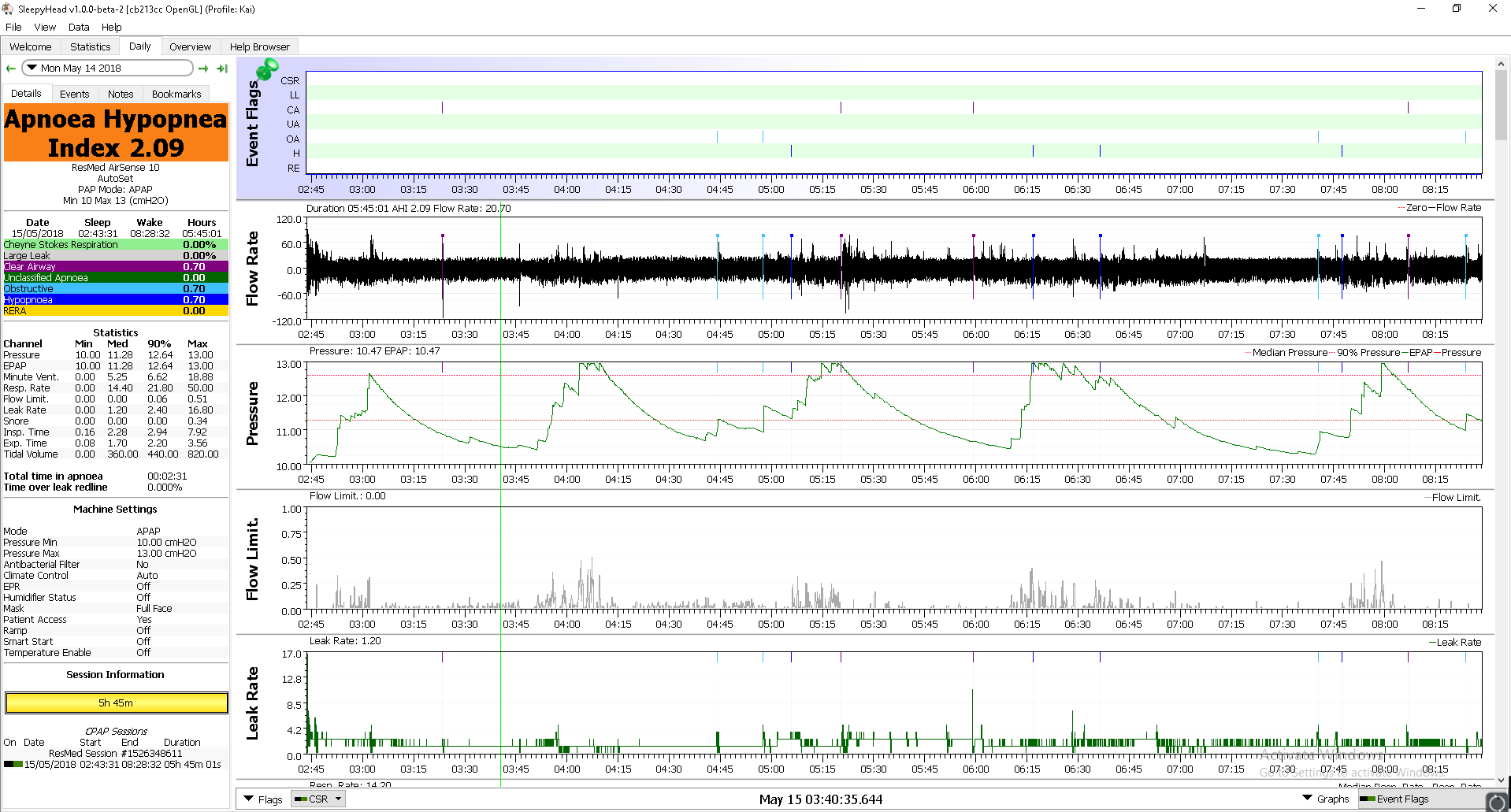Click the 'Median Pressure' legend entry

(x=1290, y=352)
